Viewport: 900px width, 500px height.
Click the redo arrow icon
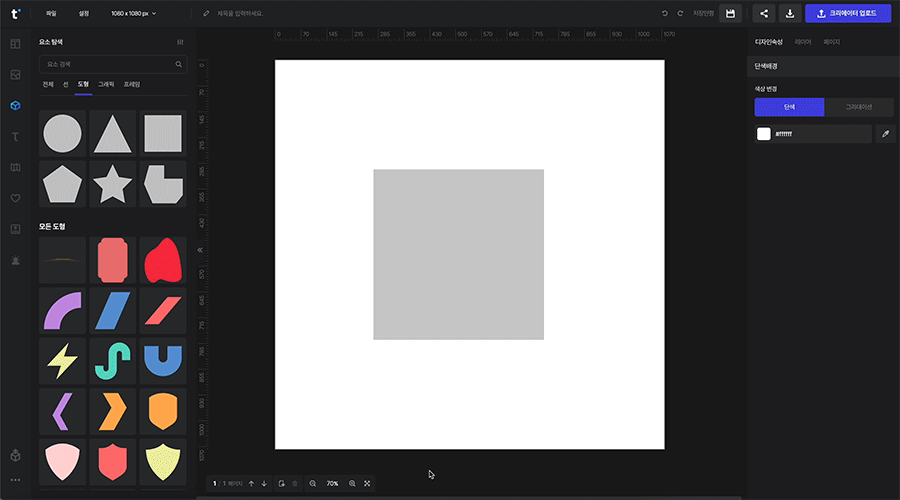tap(680, 14)
